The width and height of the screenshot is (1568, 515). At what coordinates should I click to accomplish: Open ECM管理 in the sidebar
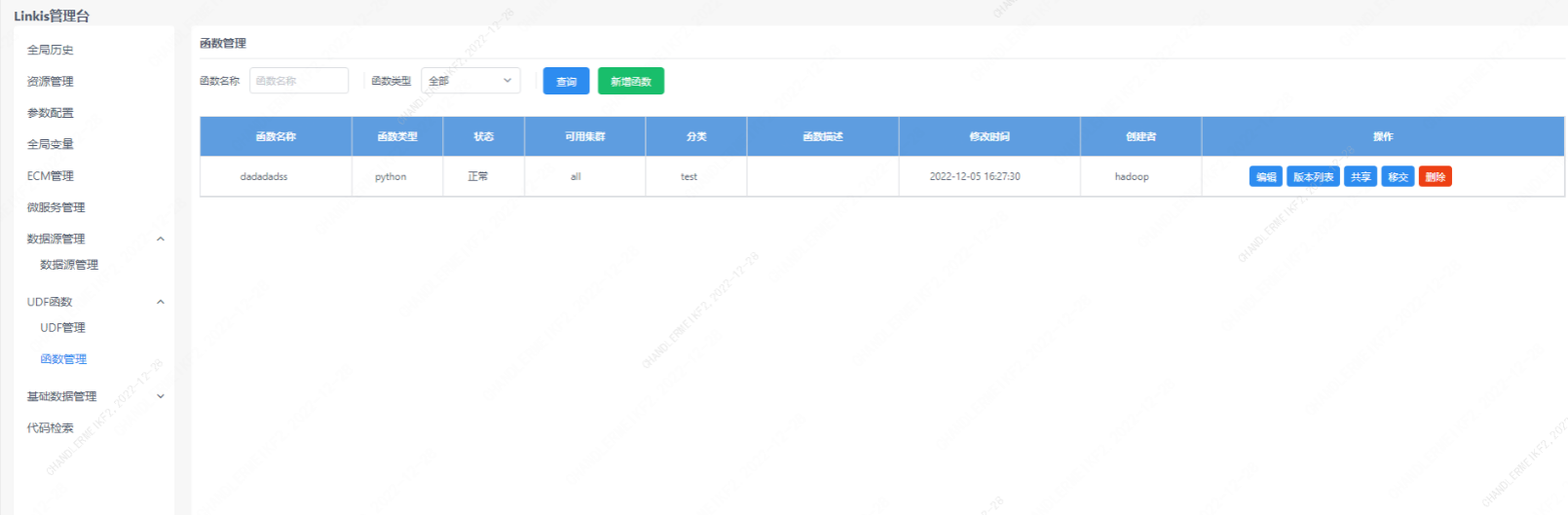(x=51, y=176)
